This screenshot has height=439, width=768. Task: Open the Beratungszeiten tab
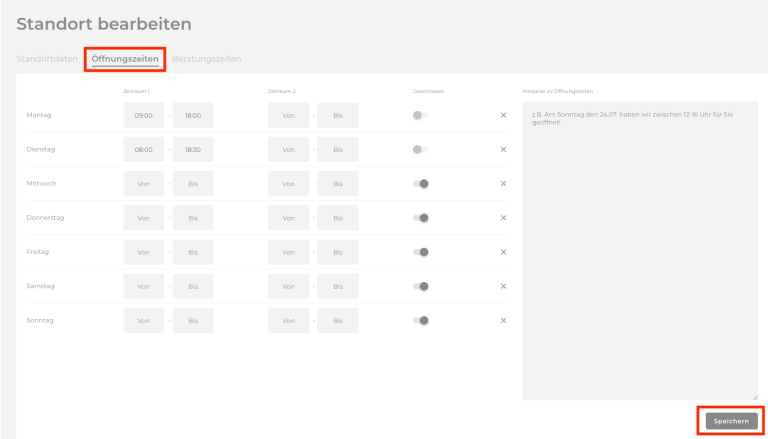[x=206, y=59]
